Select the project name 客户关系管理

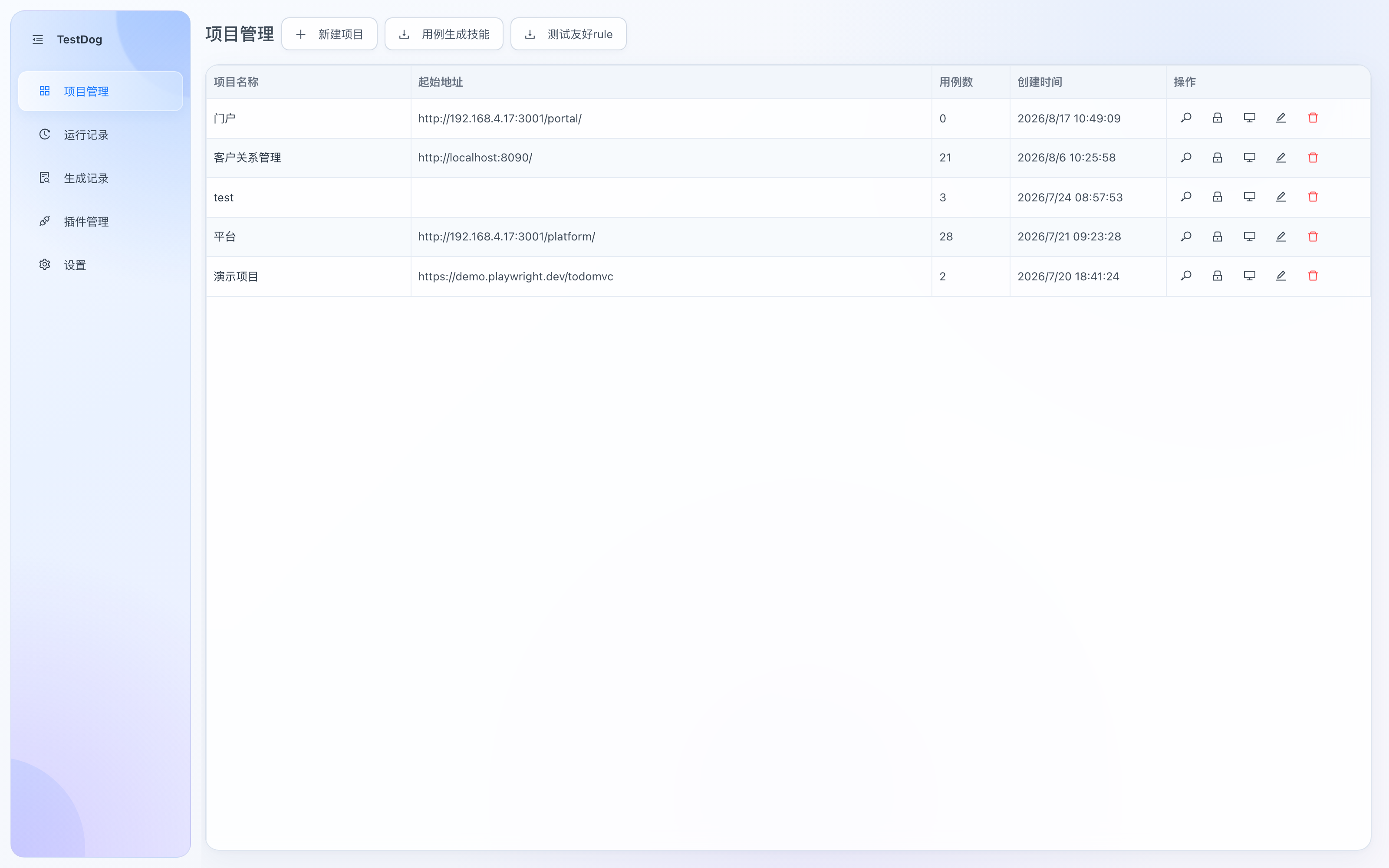pyautogui.click(x=247, y=158)
